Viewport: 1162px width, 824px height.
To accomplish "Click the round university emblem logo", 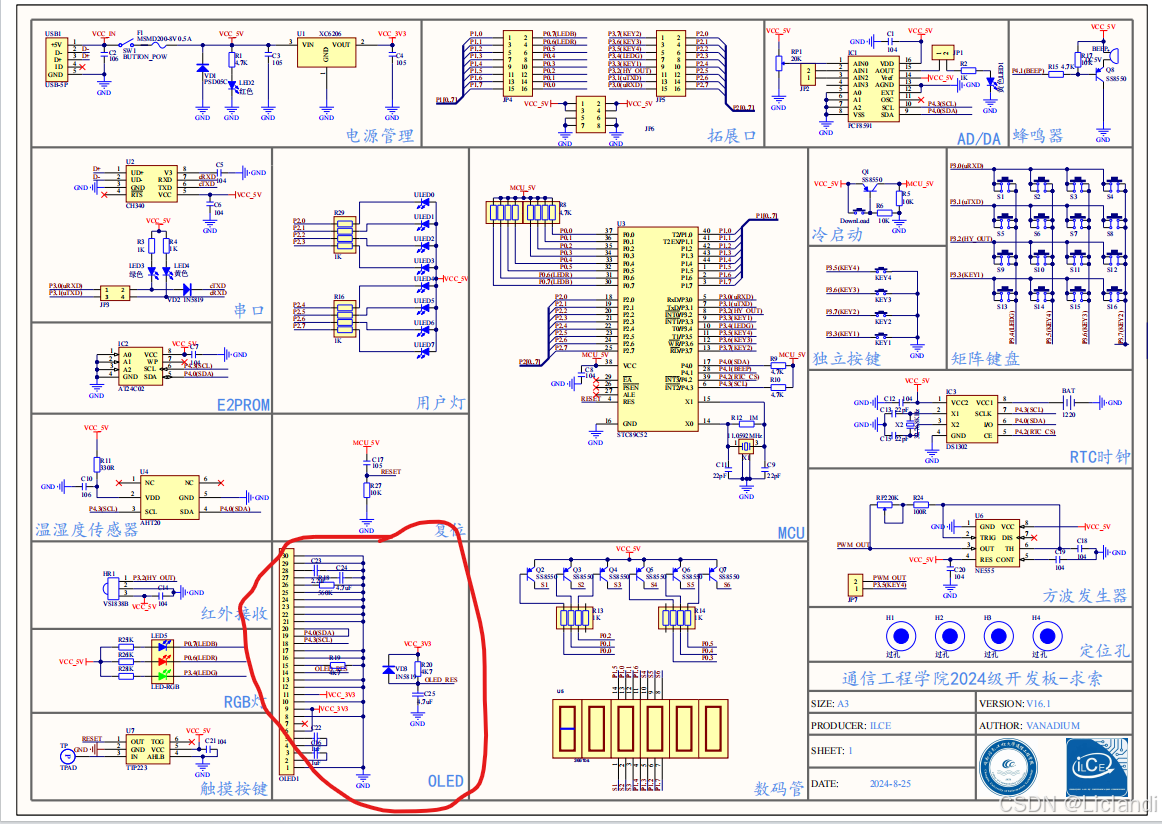I will [1008, 768].
